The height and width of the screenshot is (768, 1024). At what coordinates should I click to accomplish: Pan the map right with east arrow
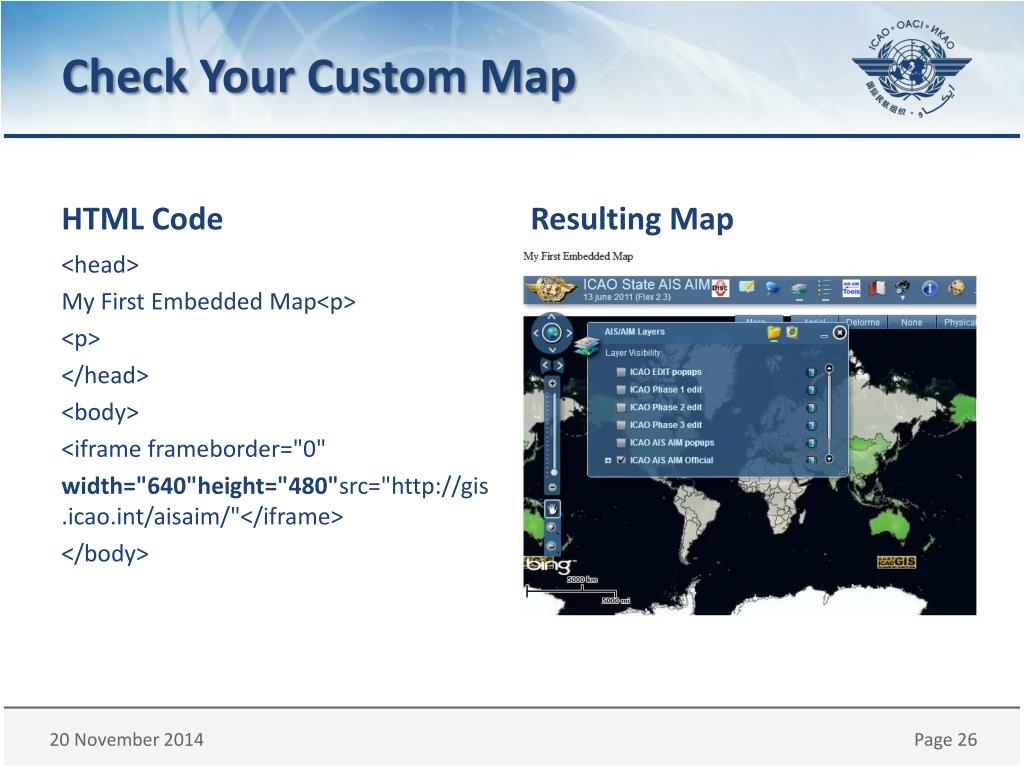(x=568, y=333)
